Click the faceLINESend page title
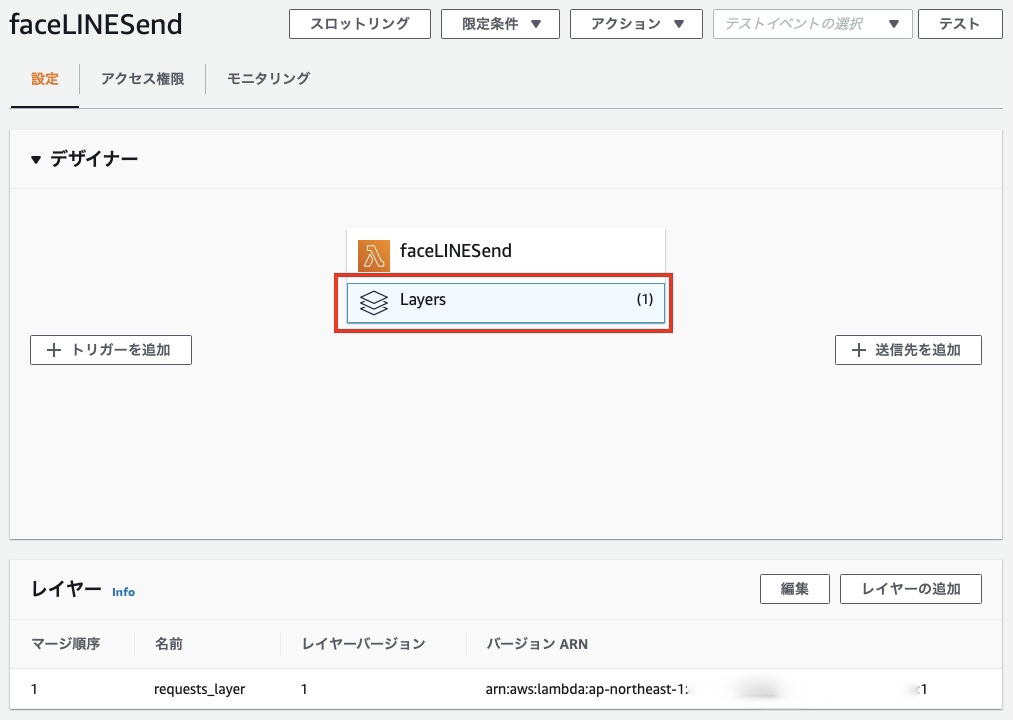 (96, 25)
